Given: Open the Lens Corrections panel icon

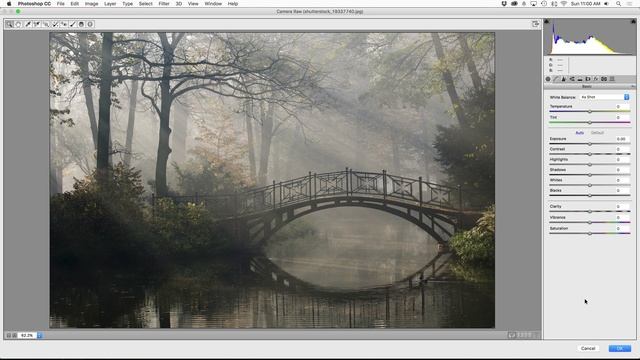Looking at the screenshot, I should 588,79.
